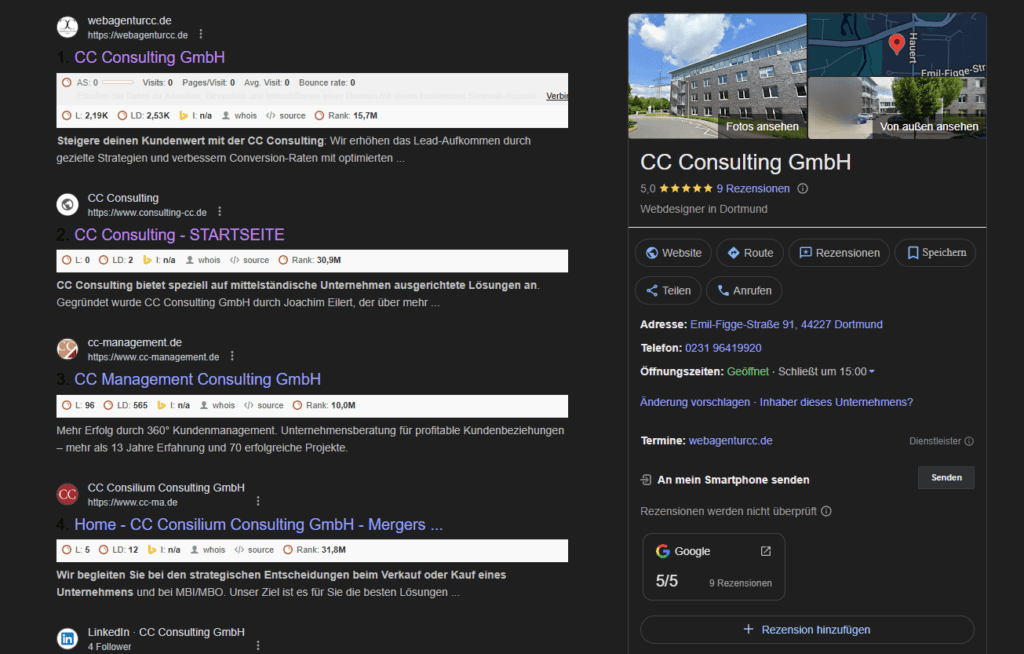Open Home - CC Consilium Consulting GmbH result
Viewport: 1024px width, 654px height.
[259, 525]
